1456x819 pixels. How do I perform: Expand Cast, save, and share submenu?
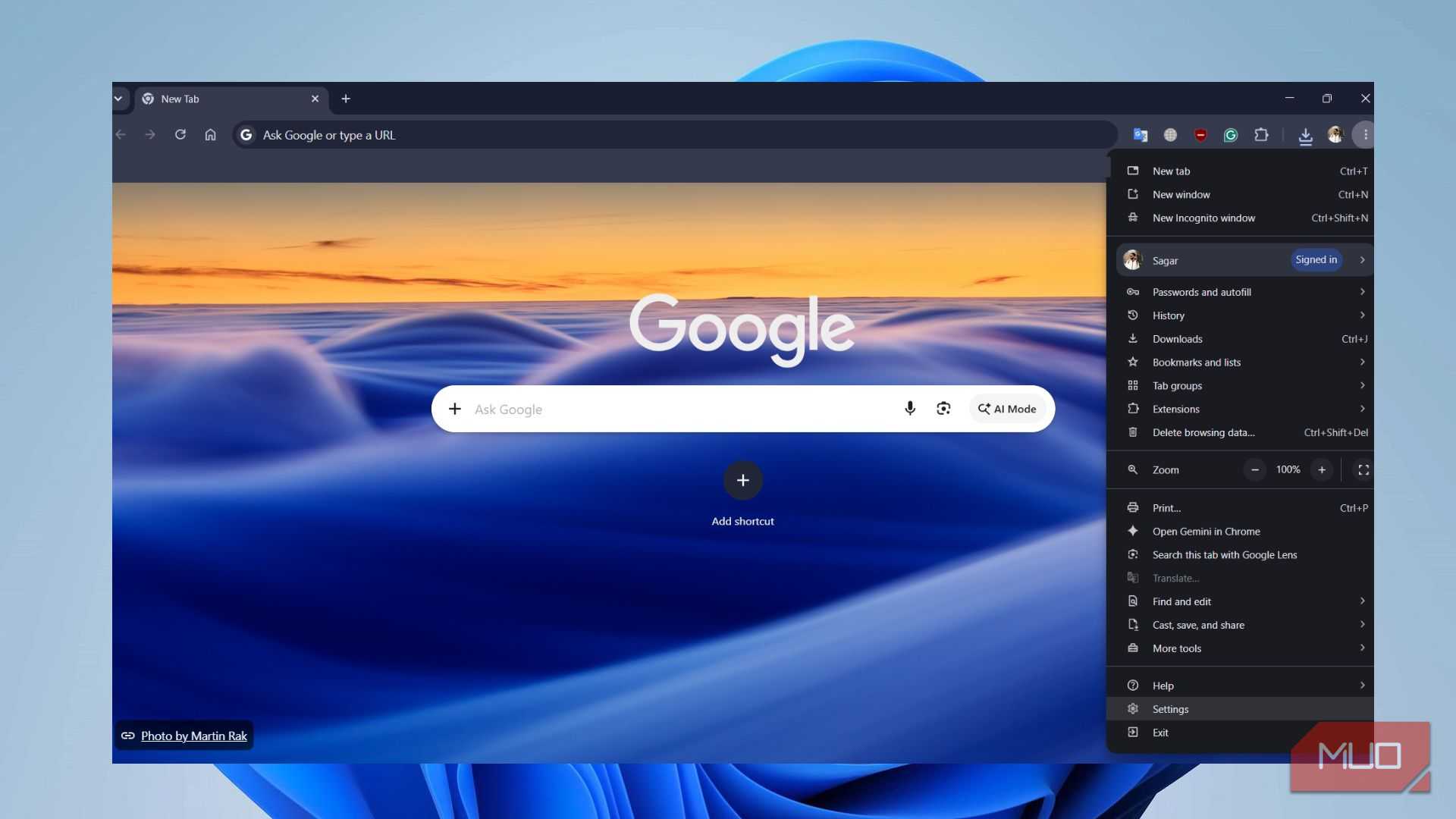(1240, 625)
